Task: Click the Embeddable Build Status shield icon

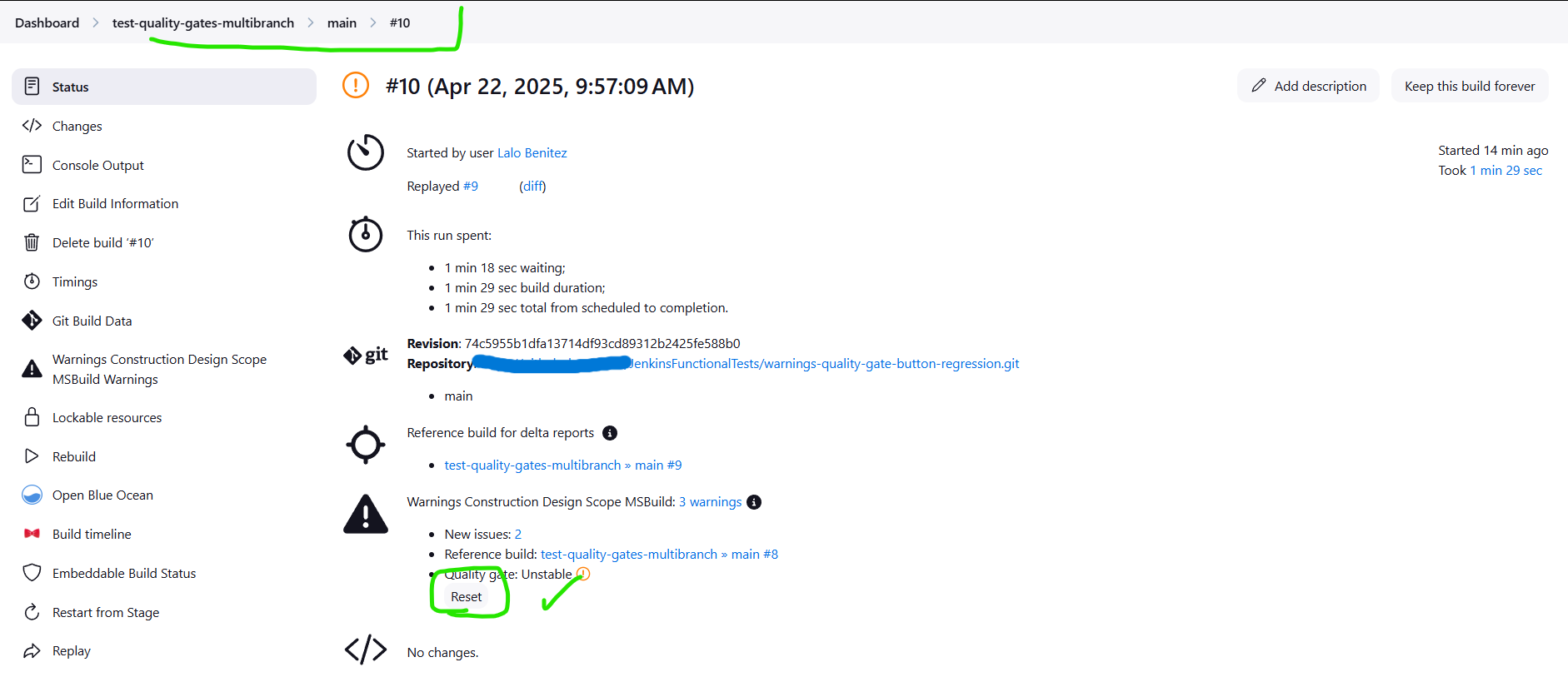Action: (x=32, y=573)
